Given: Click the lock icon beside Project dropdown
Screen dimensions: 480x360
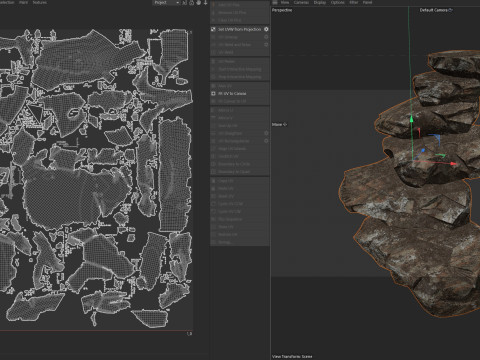Looking at the screenshot, I should pyautogui.click(x=191, y=3).
